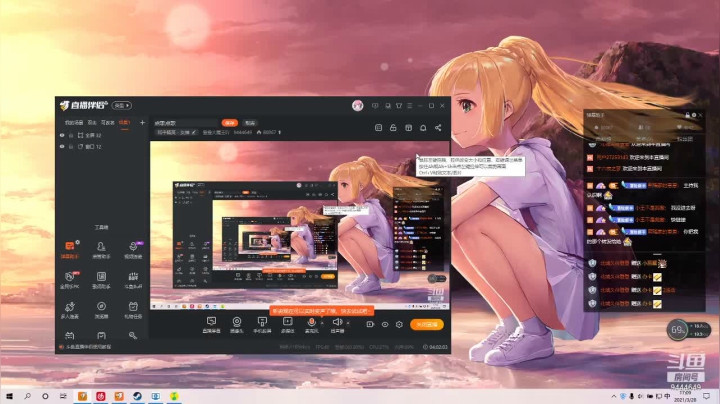Mute the 麦克风 microphone
This screenshot has width=720, height=404.
pyautogui.click(x=311, y=324)
